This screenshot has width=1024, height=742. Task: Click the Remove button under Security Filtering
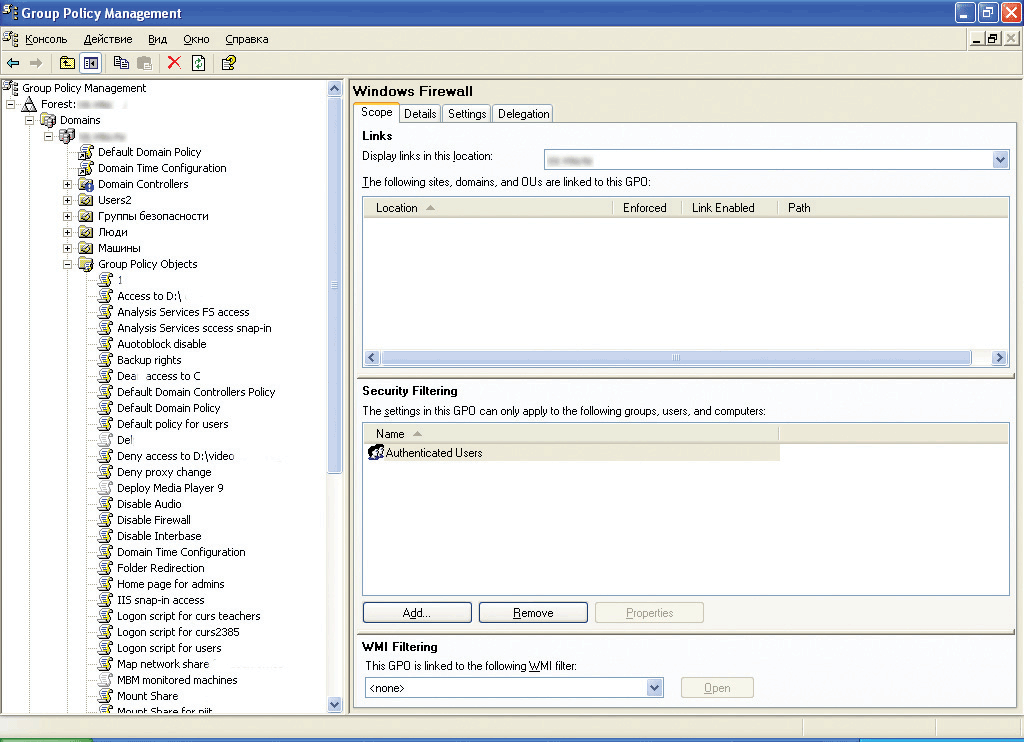coord(533,613)
